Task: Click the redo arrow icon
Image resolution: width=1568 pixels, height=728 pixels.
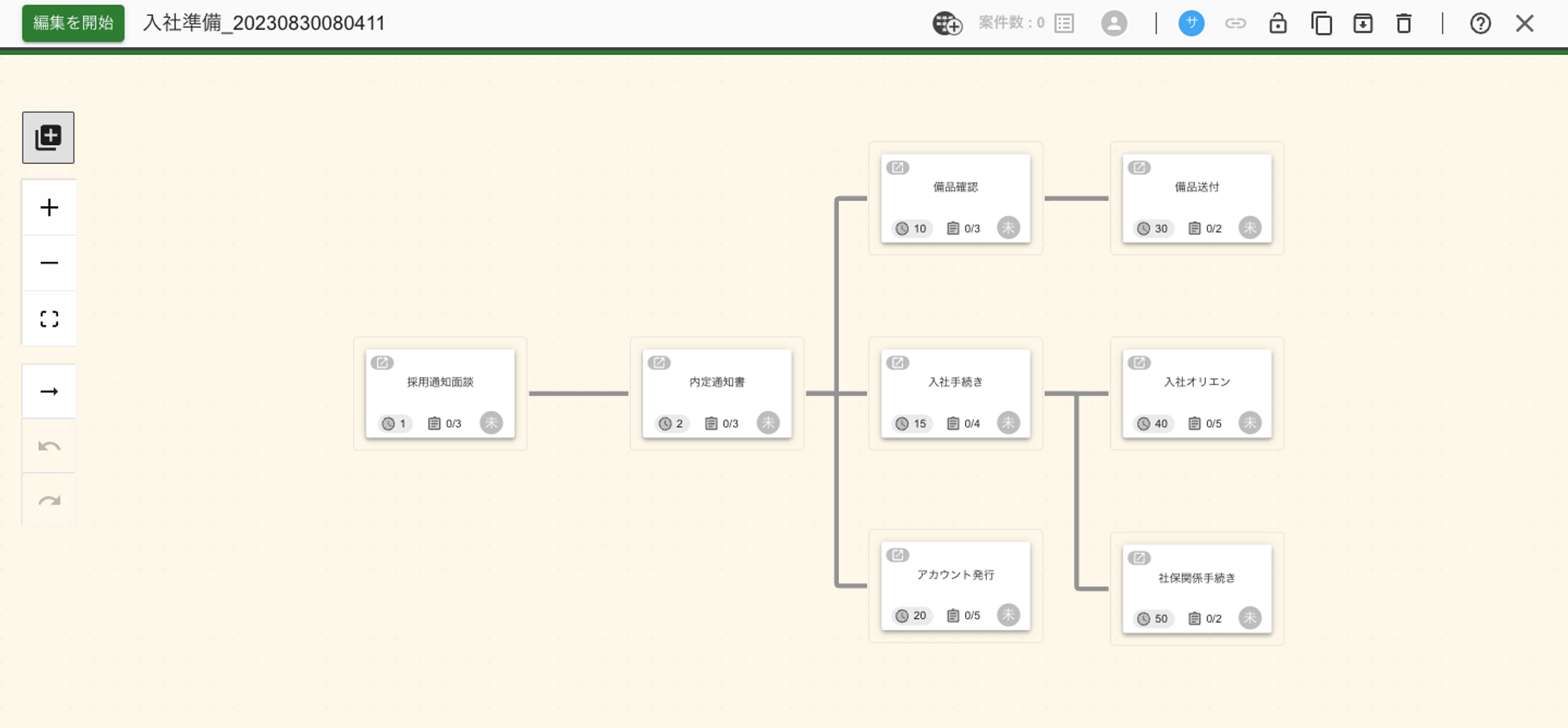Action: point(49,500)
